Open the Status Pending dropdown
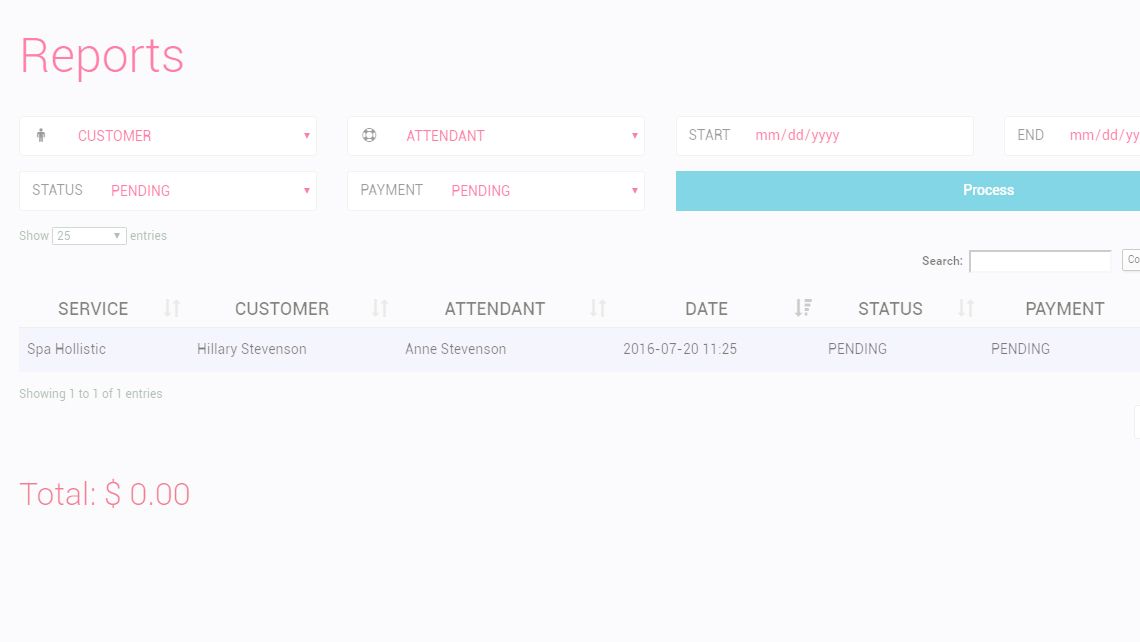Image resolution: width=1140 pixels, height=642 pixels. tap(168, 190)
